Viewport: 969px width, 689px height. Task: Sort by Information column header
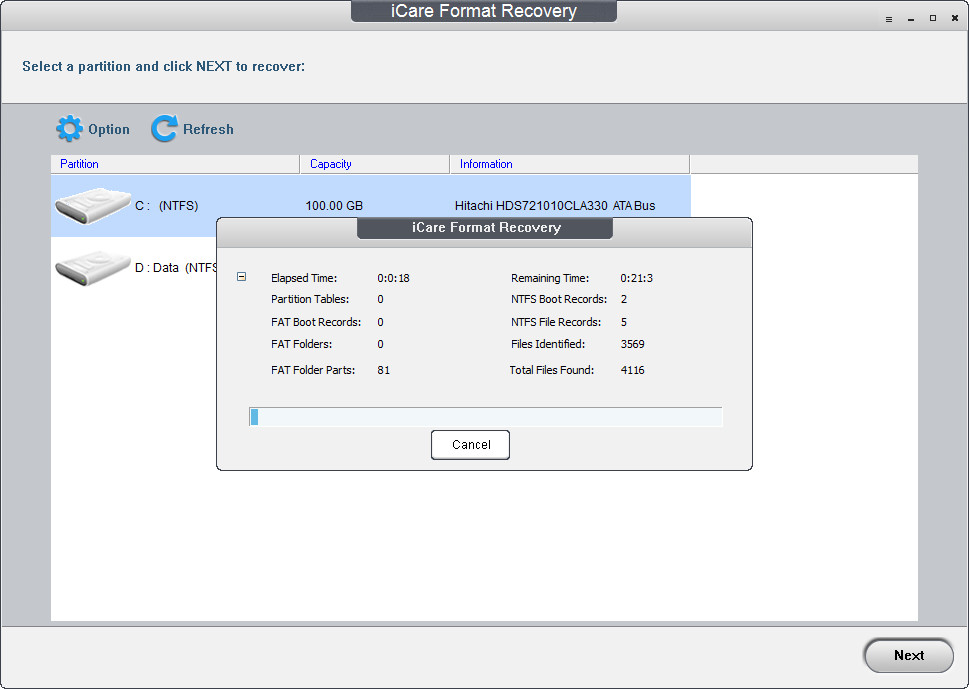pyautogui.click(x=570, y=164)
